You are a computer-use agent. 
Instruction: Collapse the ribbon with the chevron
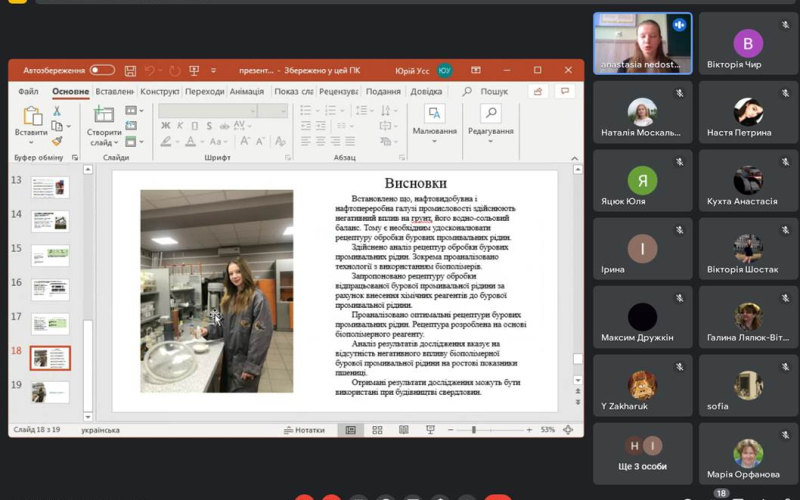click(574, 158)
